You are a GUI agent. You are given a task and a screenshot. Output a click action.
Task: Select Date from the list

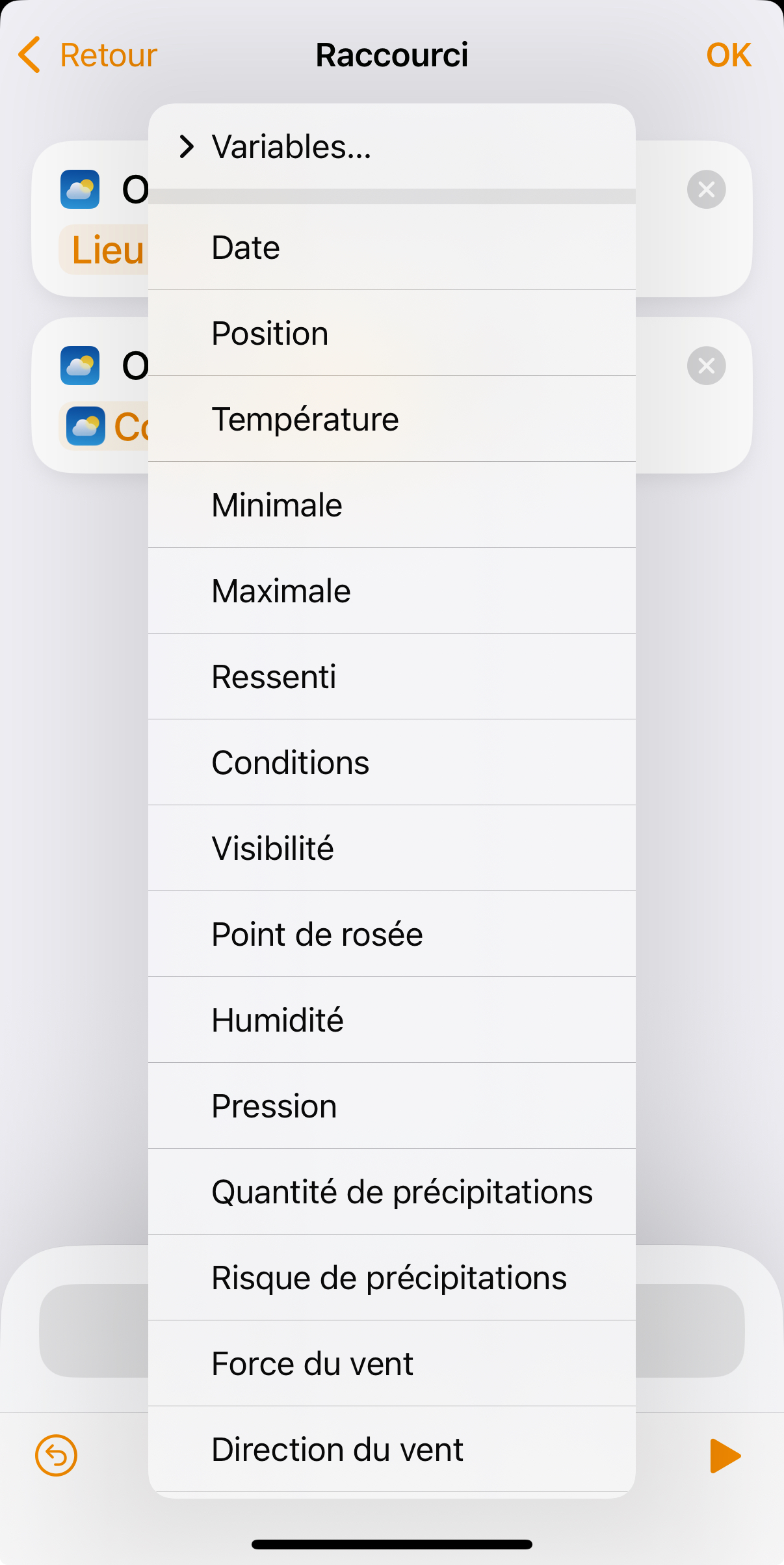click(392, 247)
